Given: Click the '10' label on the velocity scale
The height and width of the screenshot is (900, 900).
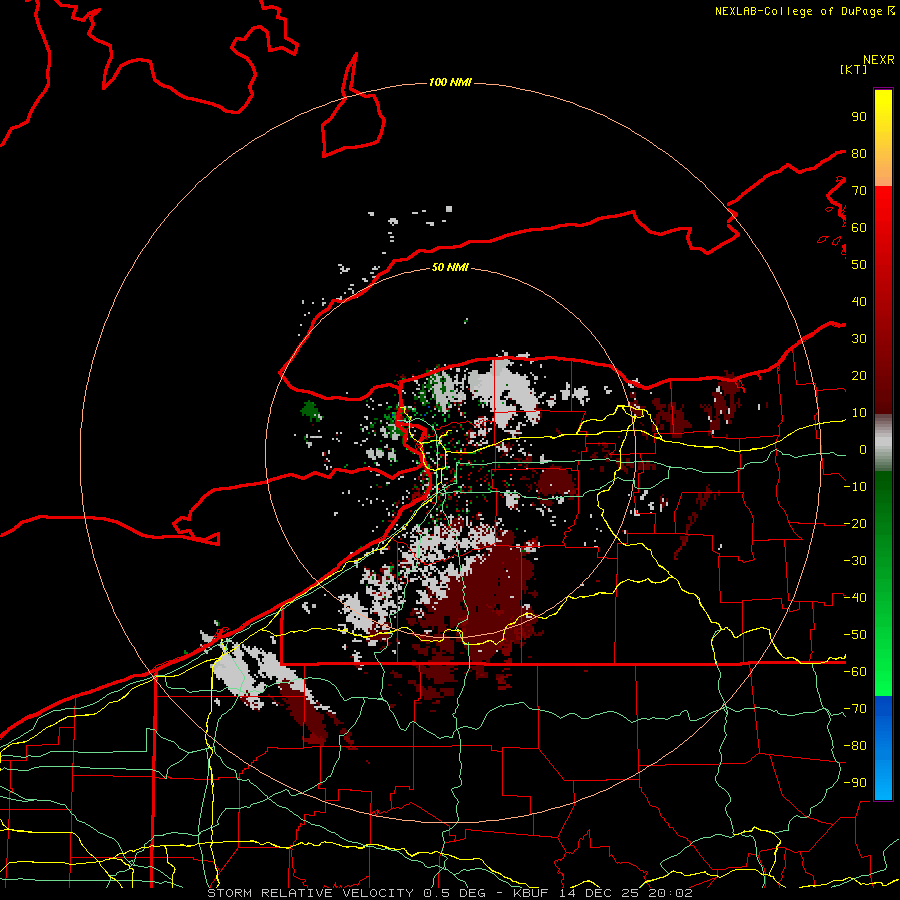Looking at the screenshot, I should pos(859,413).
